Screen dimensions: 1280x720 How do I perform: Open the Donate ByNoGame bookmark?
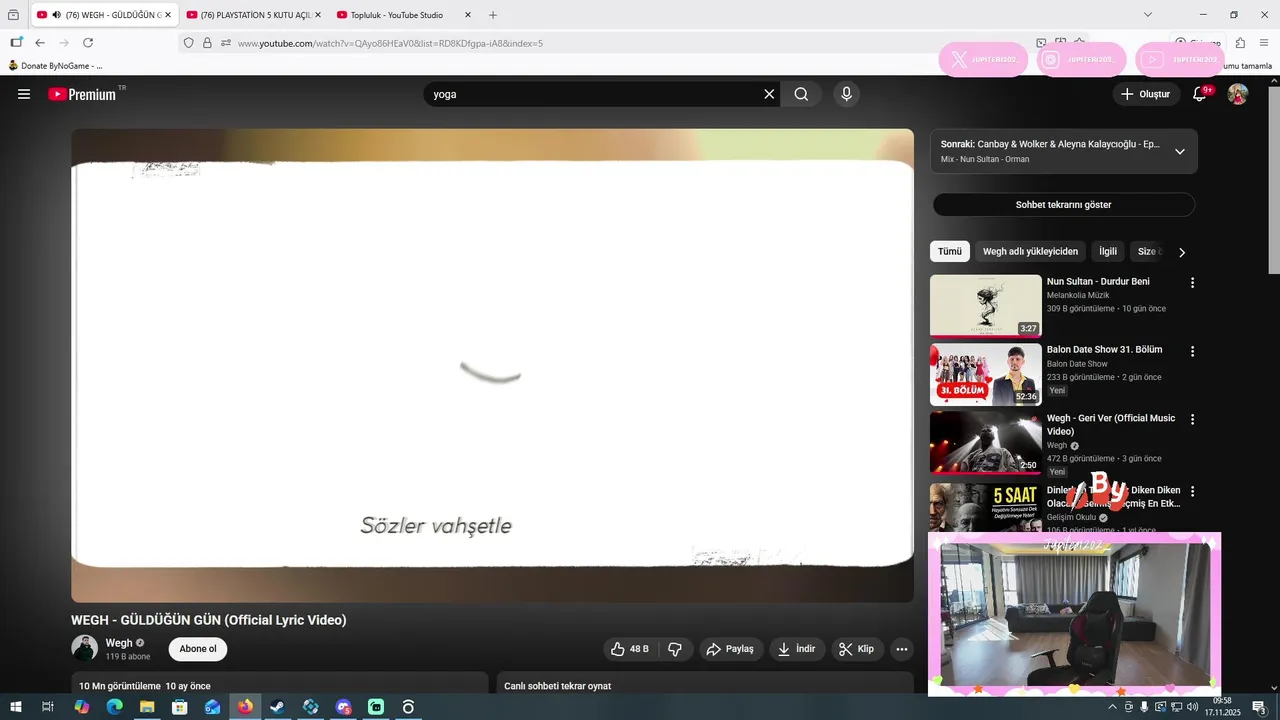tap(55, 66)
